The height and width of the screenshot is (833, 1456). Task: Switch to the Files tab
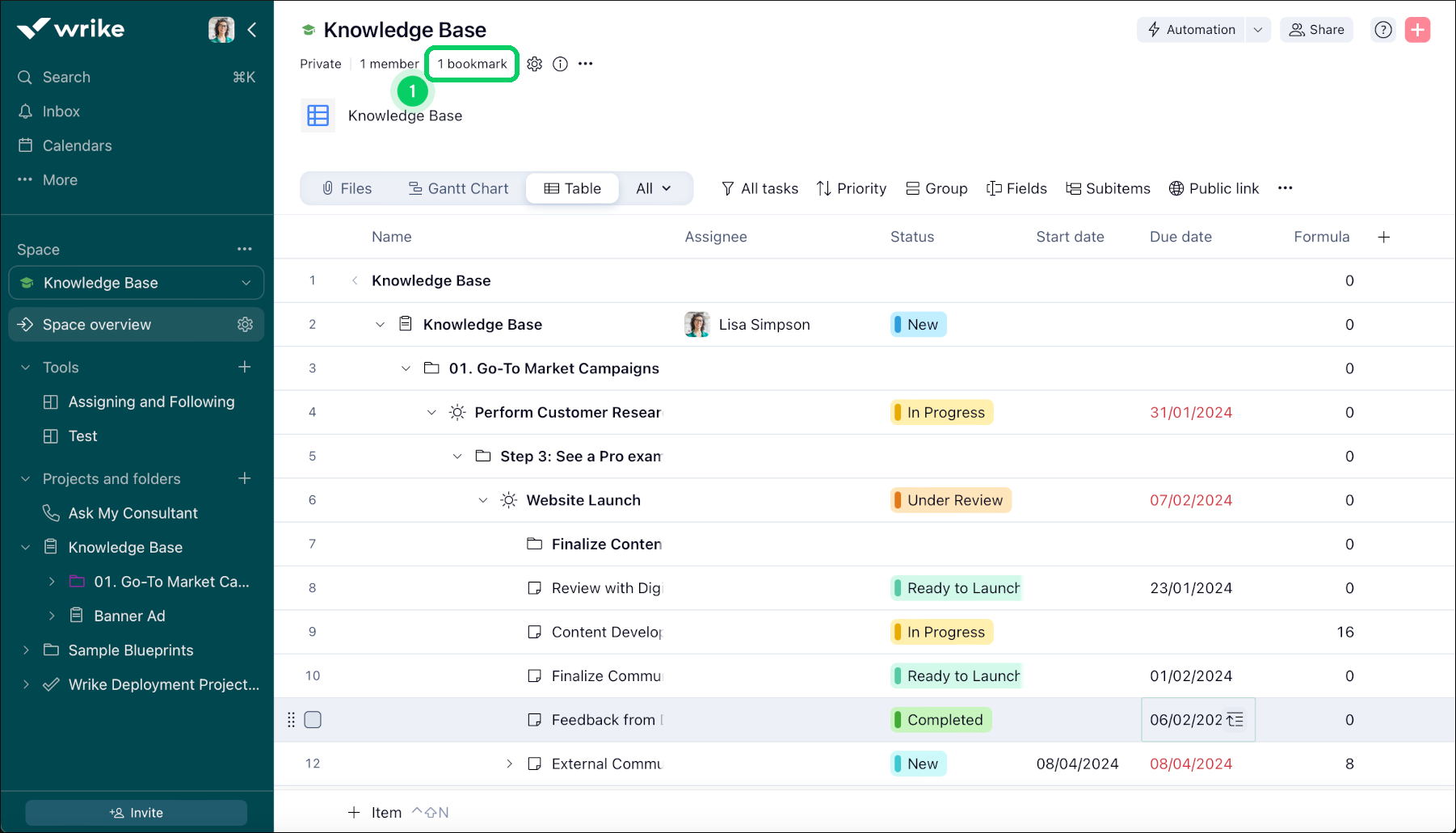(347, 188)
